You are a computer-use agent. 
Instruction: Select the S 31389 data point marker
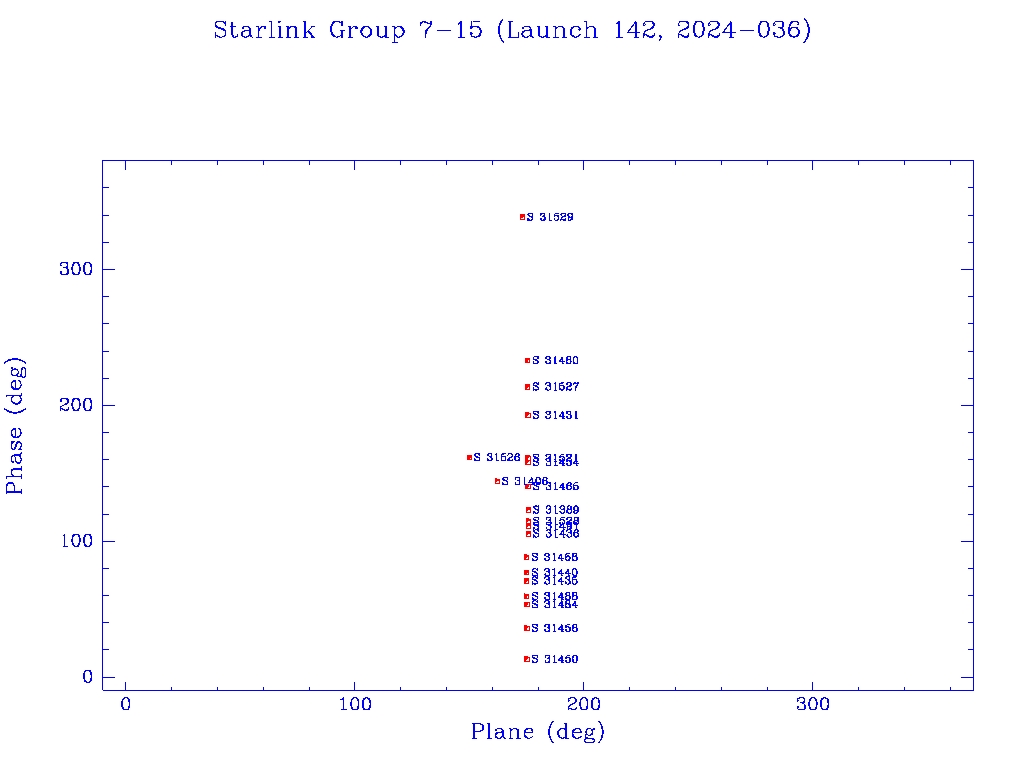pyautogui.click(x=528, y=510)
